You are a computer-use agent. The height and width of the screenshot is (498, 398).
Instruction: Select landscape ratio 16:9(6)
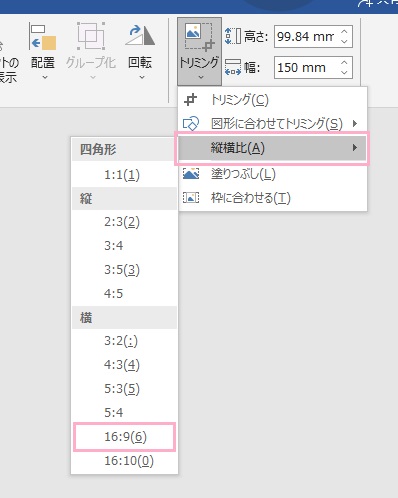click(x=124, y=437)
